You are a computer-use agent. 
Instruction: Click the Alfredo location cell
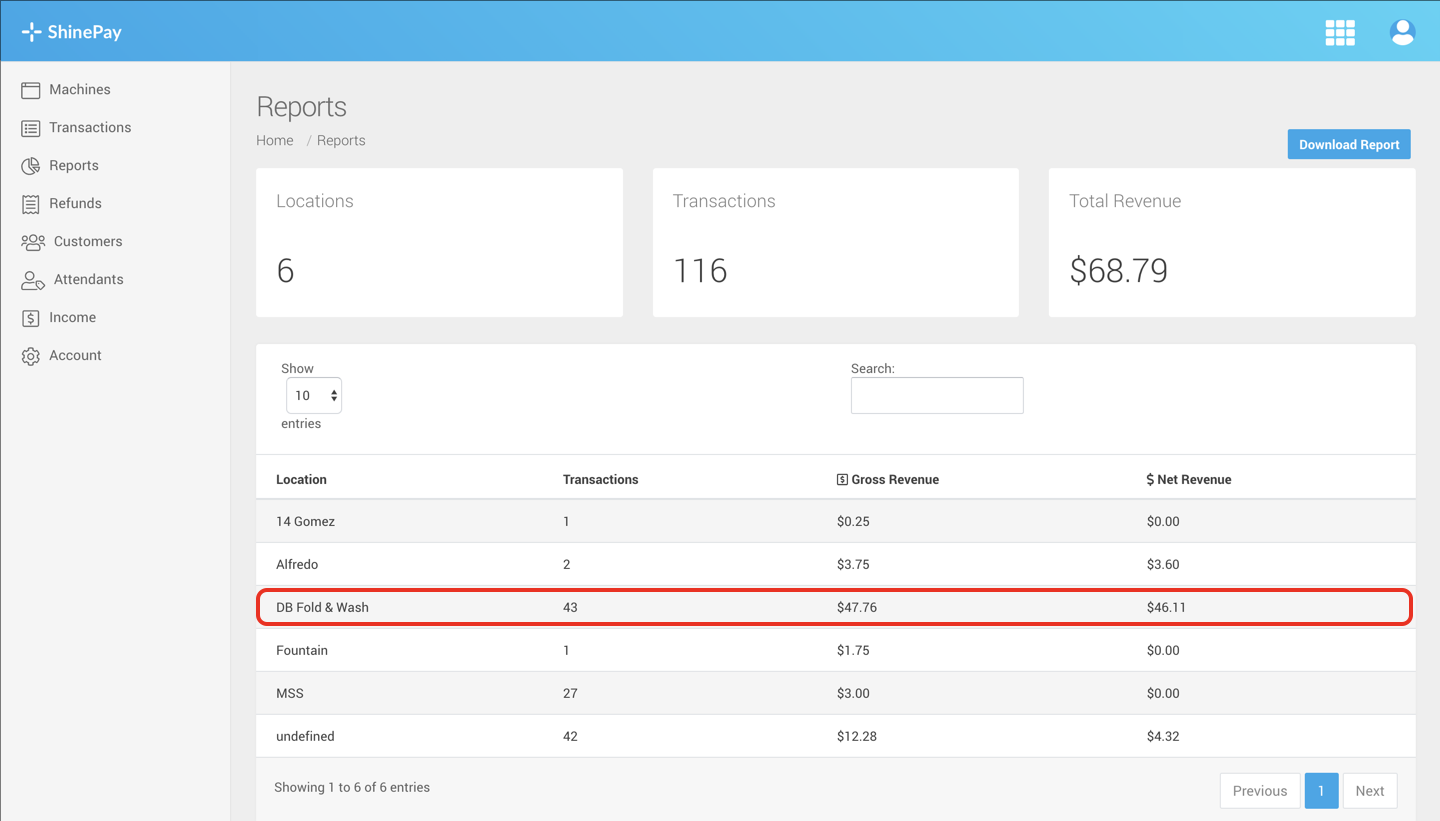point(297,564)
